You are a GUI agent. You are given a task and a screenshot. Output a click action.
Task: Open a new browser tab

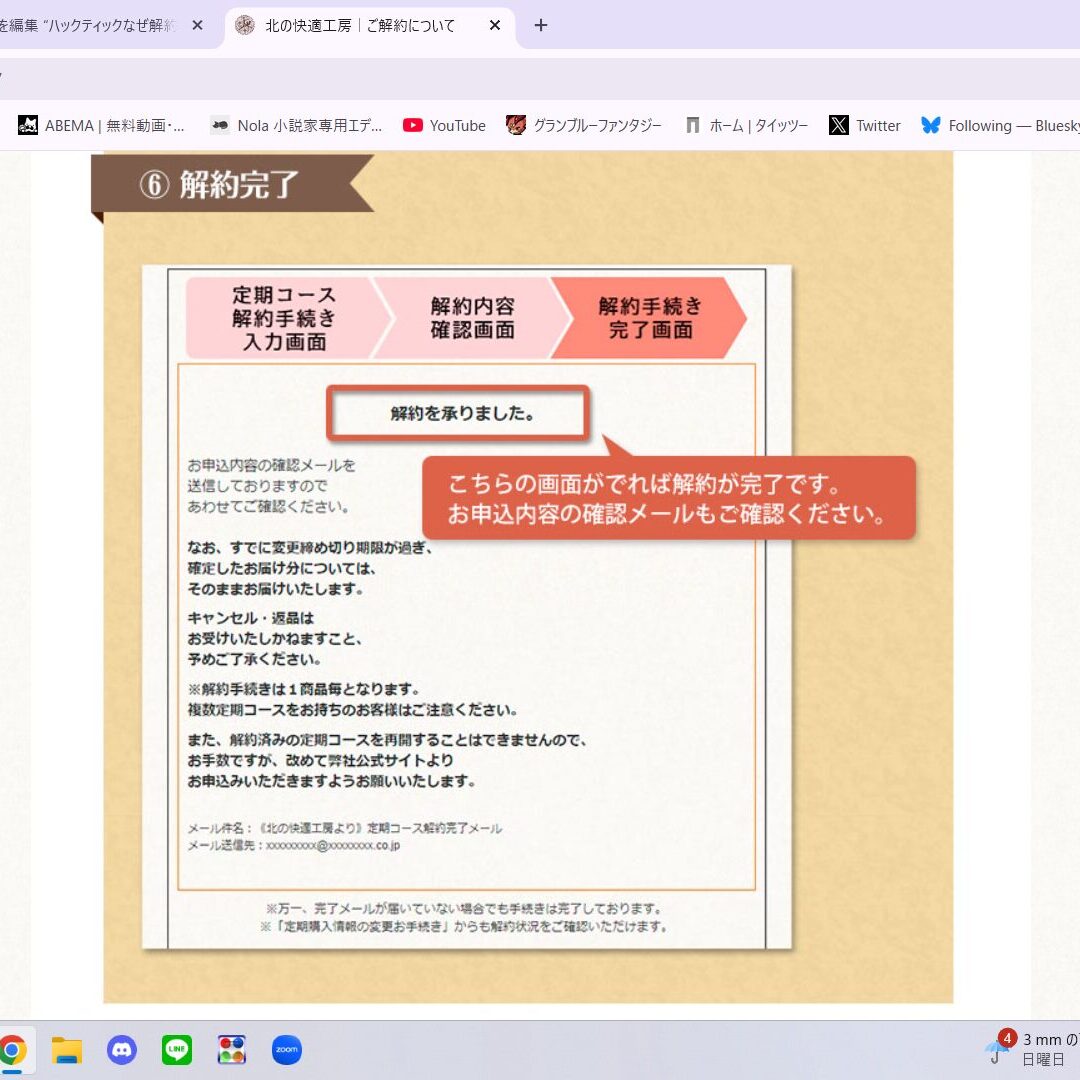[541, 25]
